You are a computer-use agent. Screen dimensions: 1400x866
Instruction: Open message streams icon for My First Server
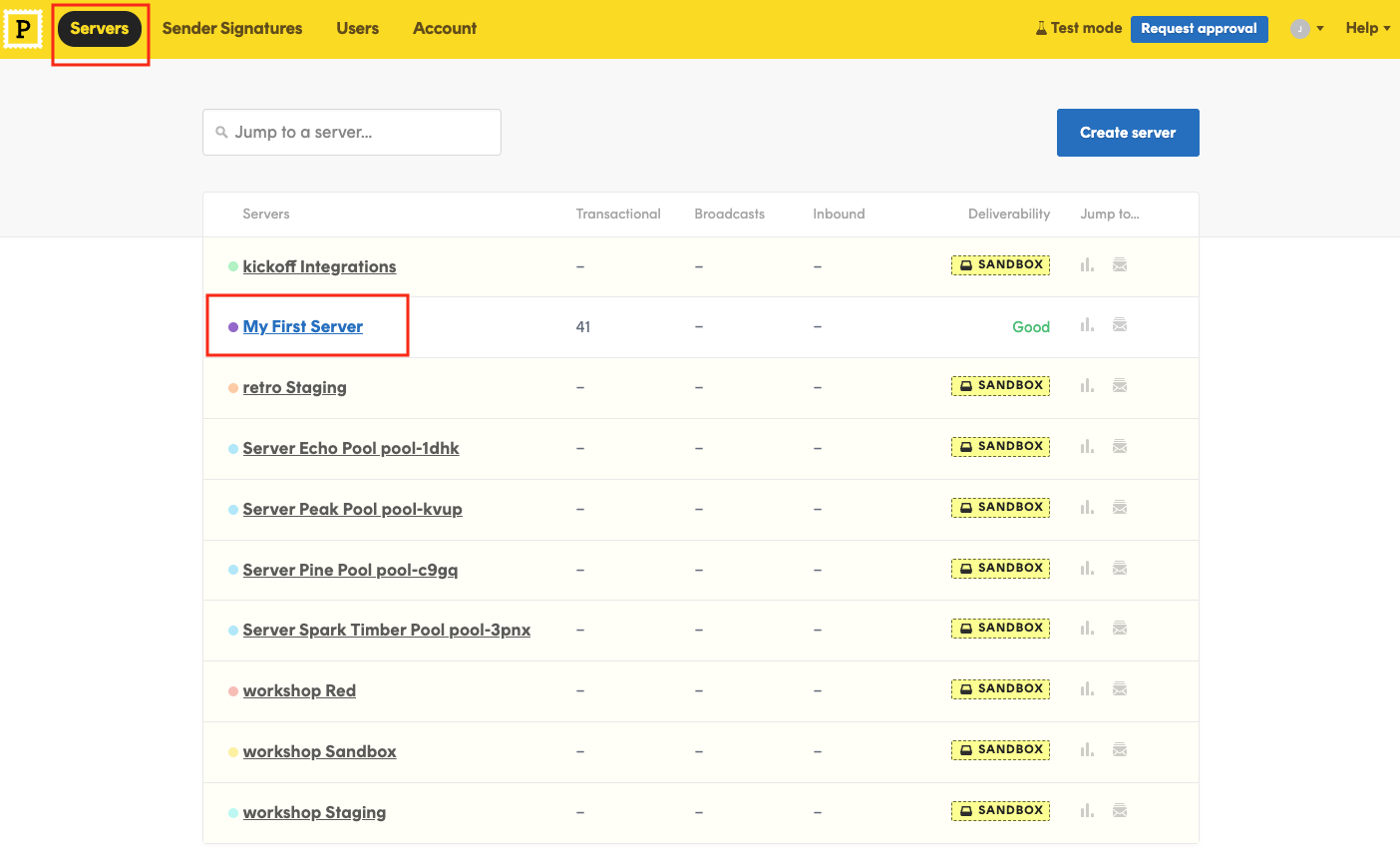click(1120, 325)
